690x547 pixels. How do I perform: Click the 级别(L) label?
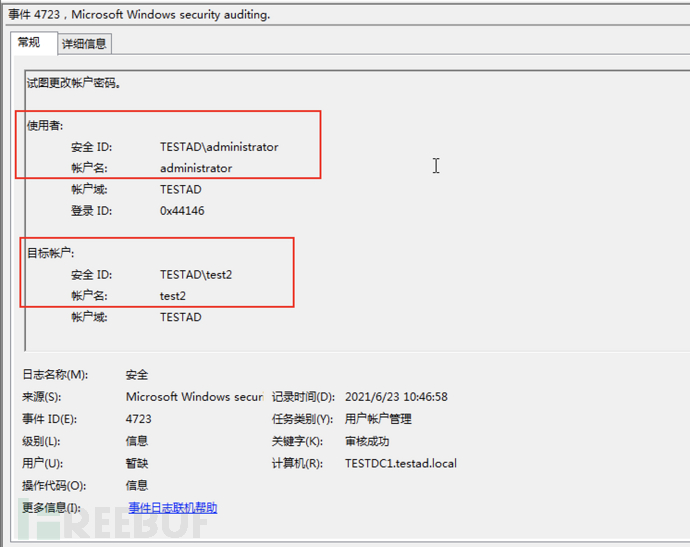pyautogui.click(x=41, y=441)
